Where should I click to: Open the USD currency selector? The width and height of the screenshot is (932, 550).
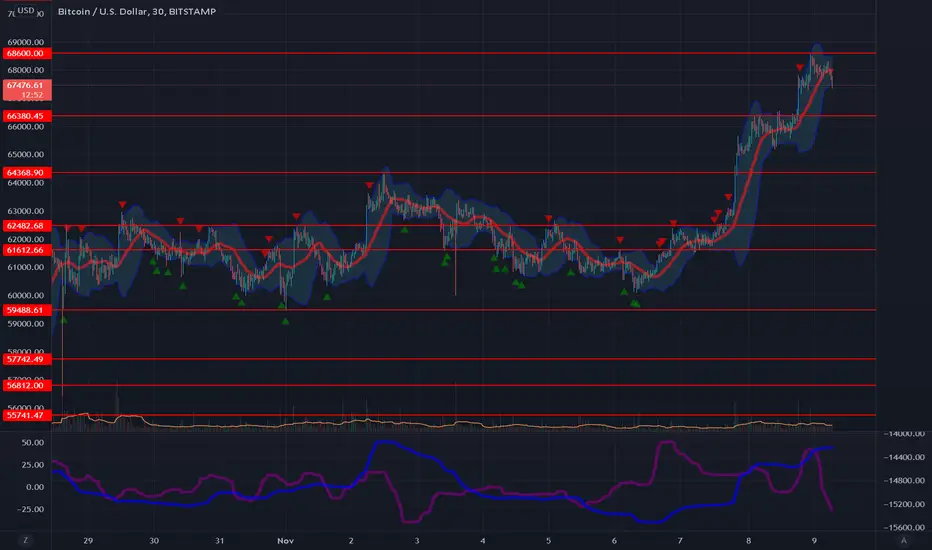coord(26,10)
